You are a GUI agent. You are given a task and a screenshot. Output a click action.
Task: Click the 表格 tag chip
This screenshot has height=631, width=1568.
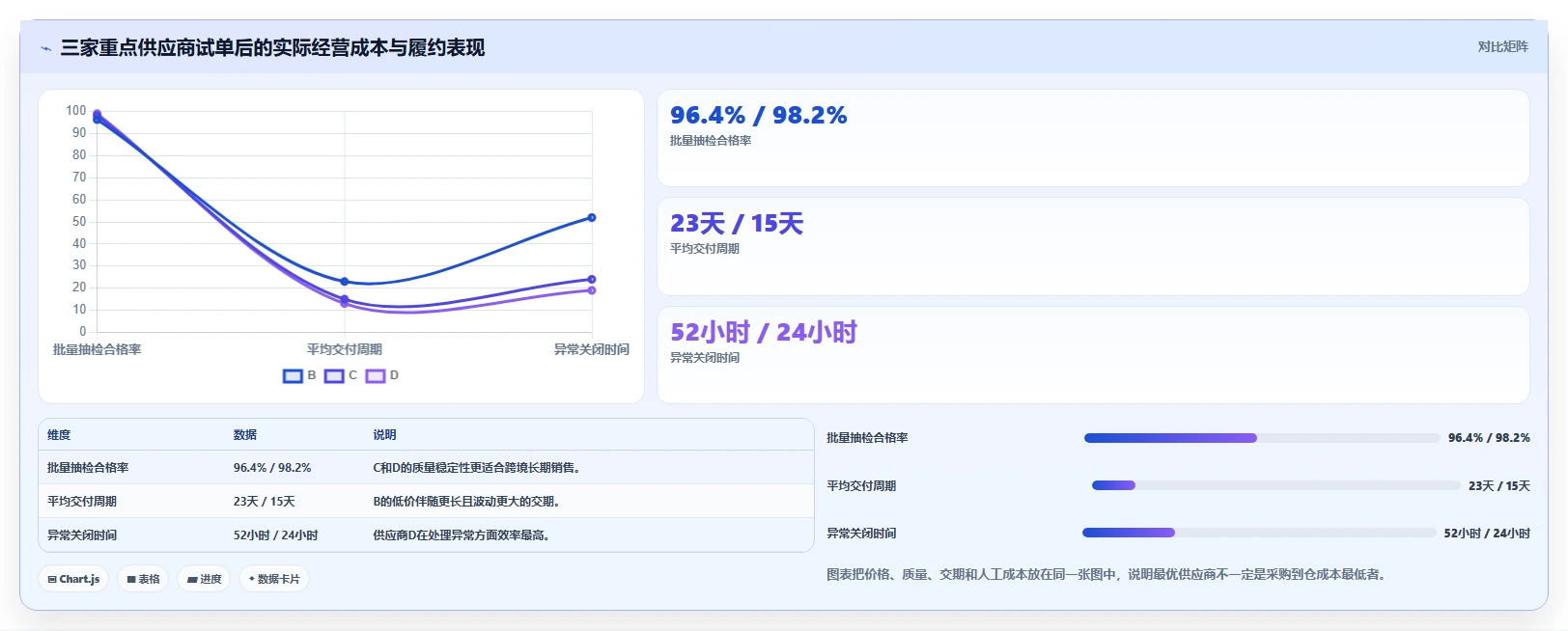point(143,579)
